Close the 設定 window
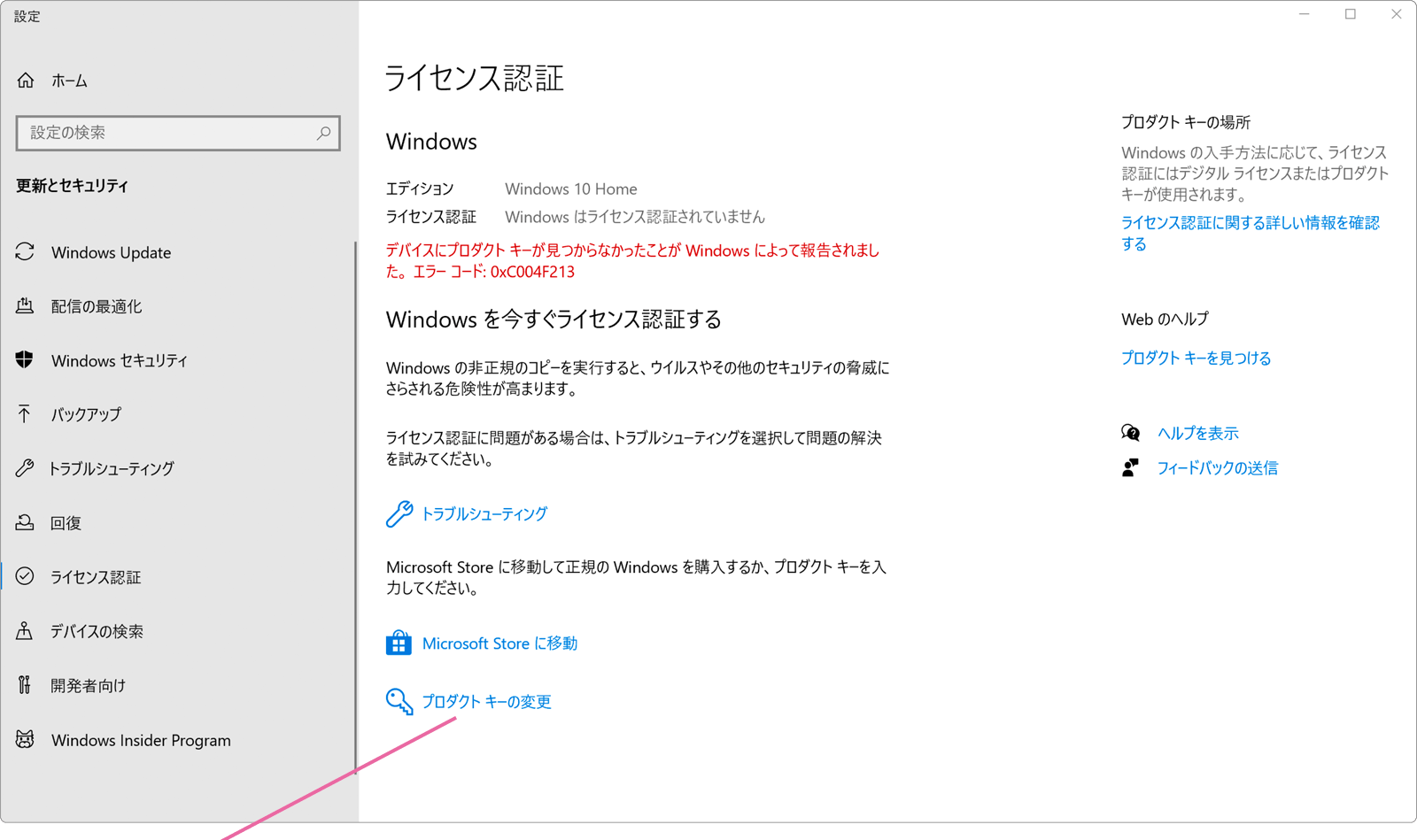This screenshot has height=840, width=1417. (x=1397, y=14)
